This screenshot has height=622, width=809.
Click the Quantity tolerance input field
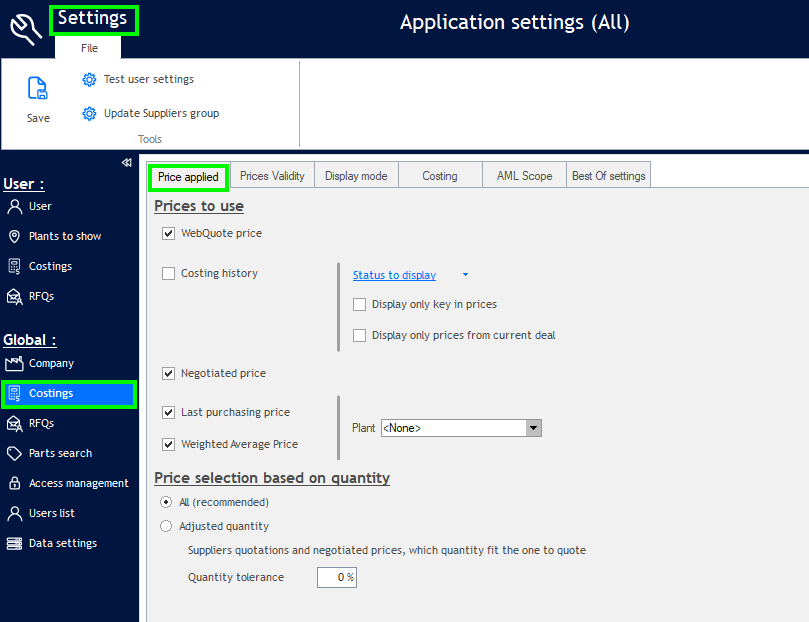coord(336,577)
